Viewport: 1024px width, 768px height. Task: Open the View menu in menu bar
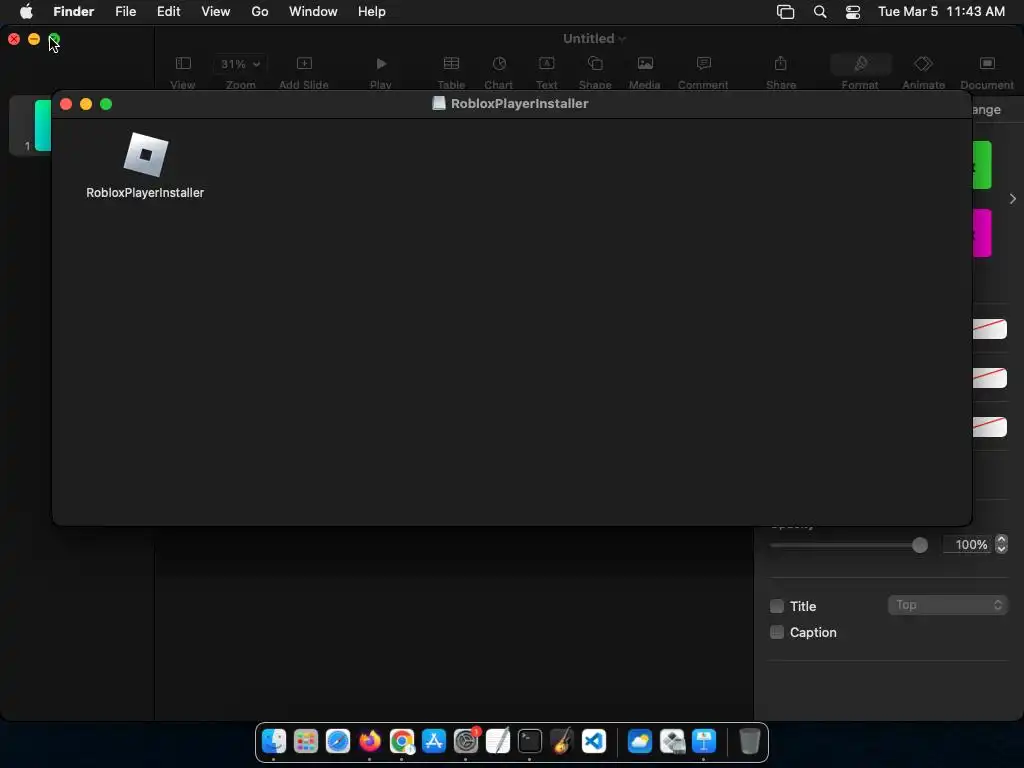216,12
